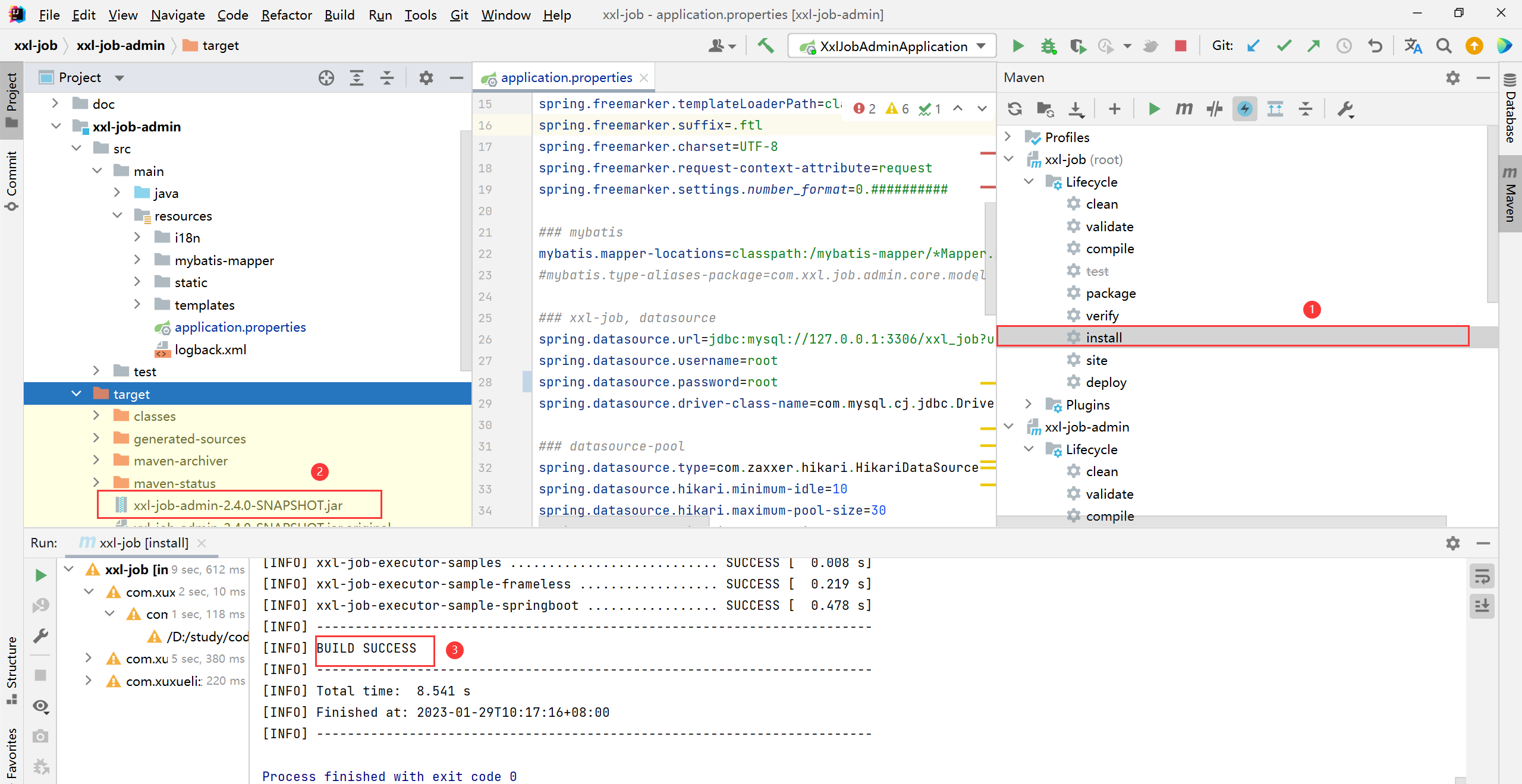
Task: Click the editor horizontal scrollbar
Action: (x=624, y=522)
